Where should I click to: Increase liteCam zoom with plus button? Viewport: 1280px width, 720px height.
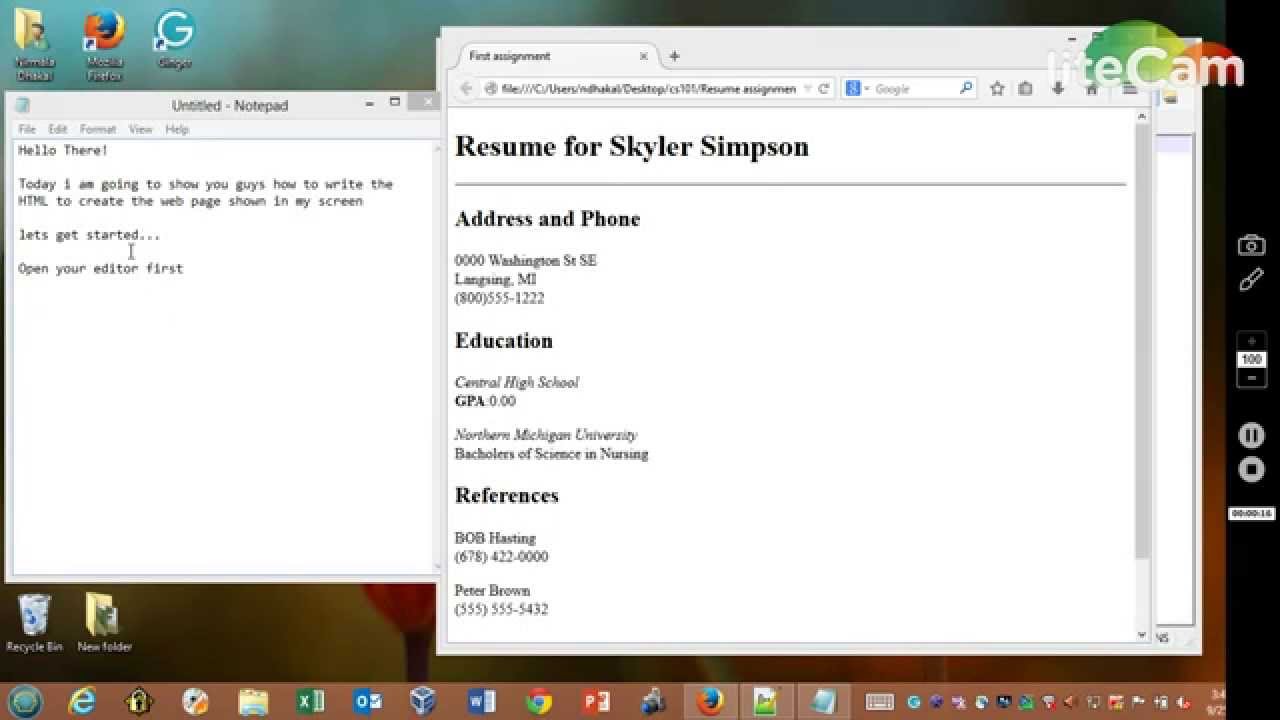point(1251,341)
